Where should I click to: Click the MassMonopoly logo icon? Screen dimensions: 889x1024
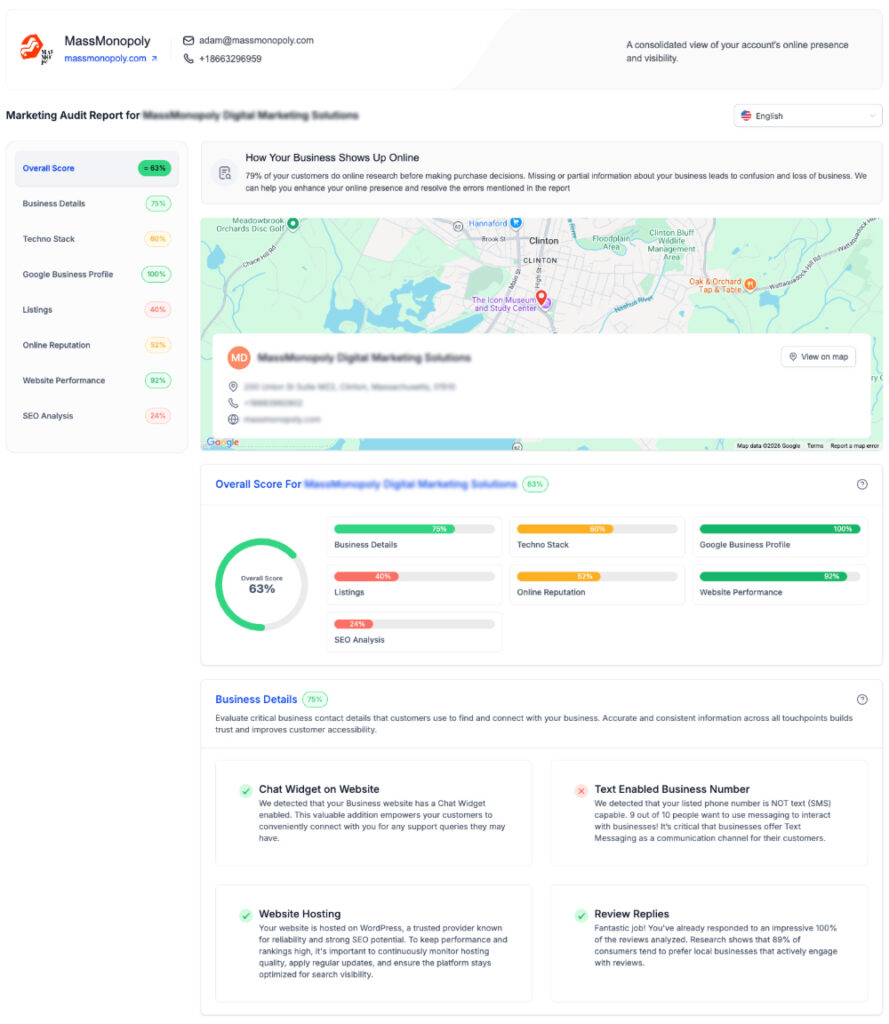click(36, 49)
